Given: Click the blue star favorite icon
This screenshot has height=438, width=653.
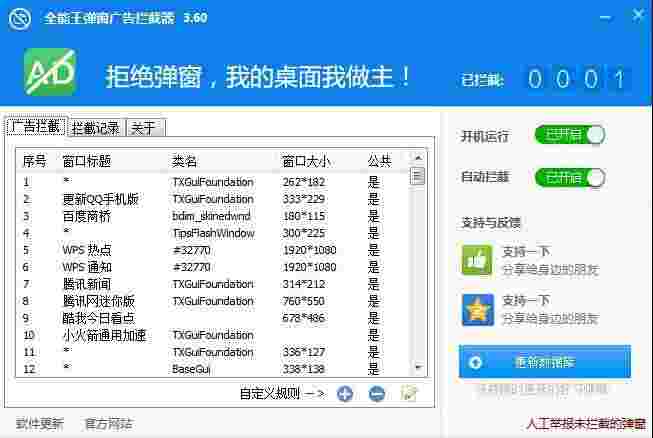Looking at the screenshot, I should (478, 310).
